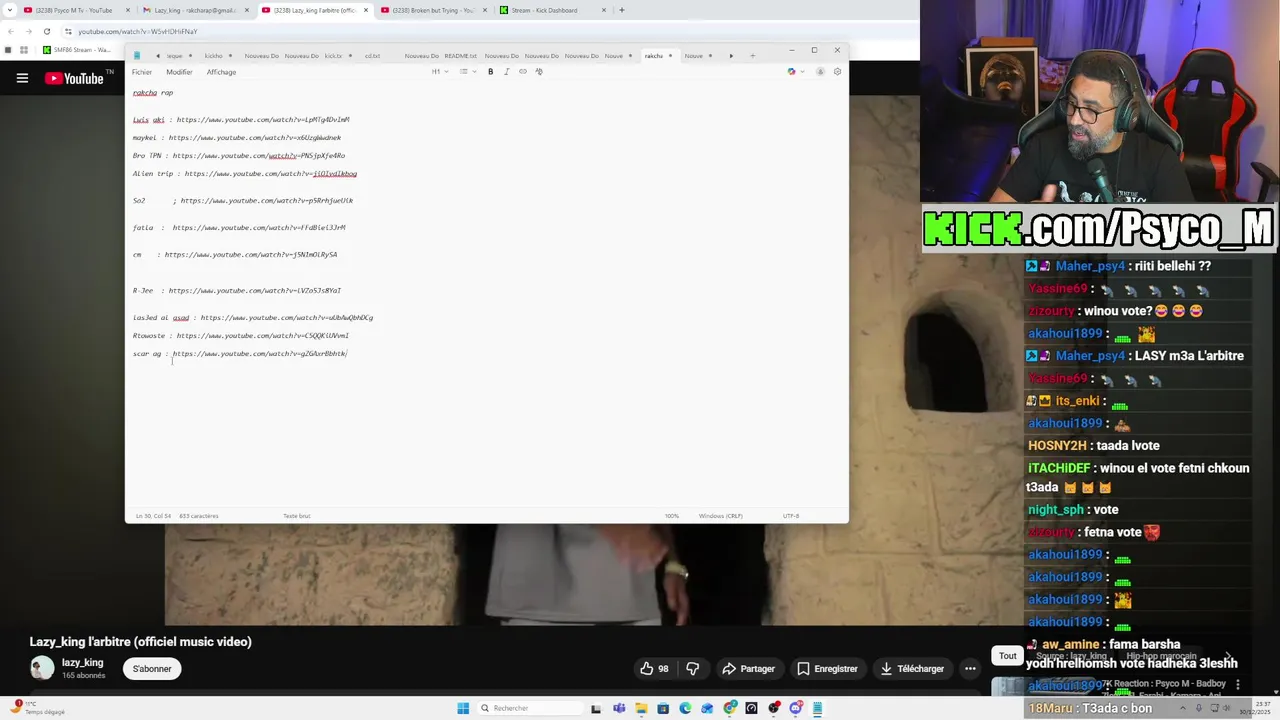Click S'abonner to subscribe to lazy_king
1280x720 pixels.
tap(152, 668)
